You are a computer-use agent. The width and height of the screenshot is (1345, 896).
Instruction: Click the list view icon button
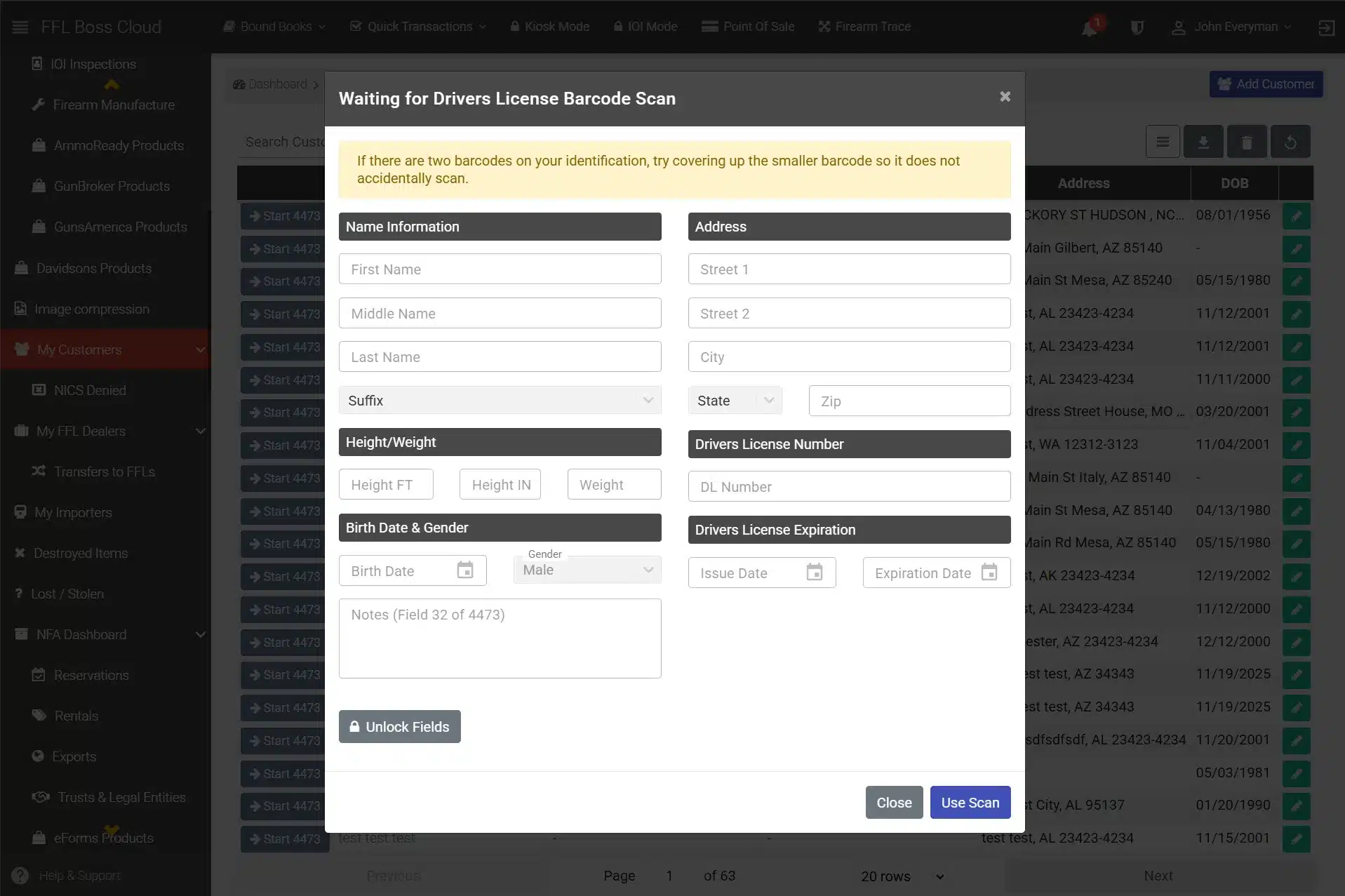(1163, 142)
